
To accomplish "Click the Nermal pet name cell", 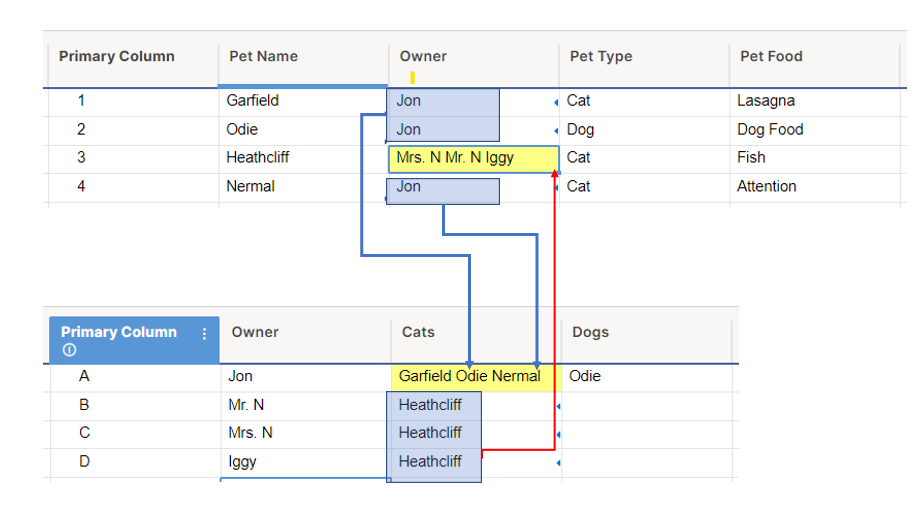I will (x=303, y=187).
